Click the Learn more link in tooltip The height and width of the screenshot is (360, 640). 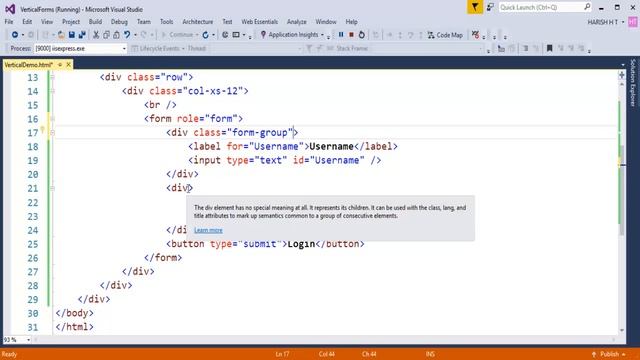[208, 230]
